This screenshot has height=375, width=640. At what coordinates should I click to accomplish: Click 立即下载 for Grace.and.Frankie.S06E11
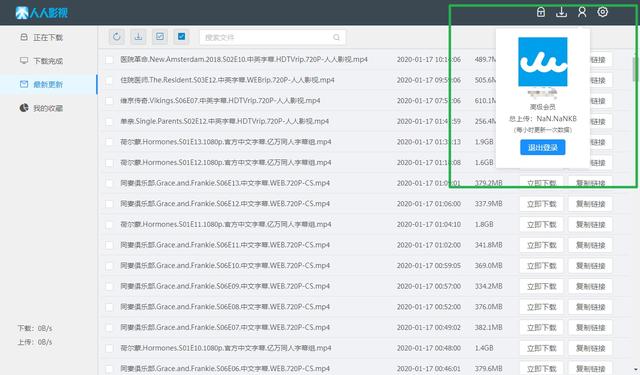pos(541,245)
